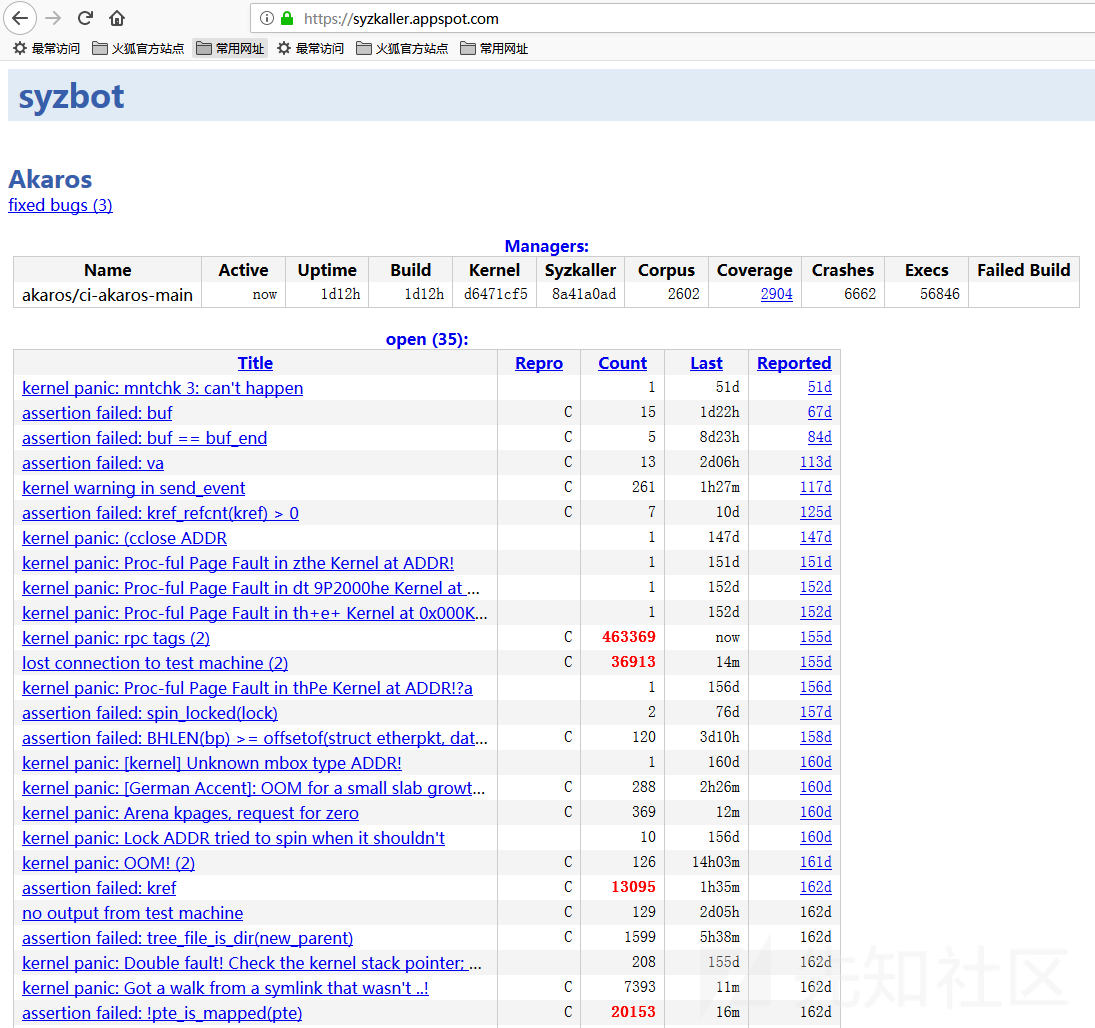1095x1028 pixels.
Task: Open bug 'lost connection to test machine (2)'
Action: (155, 663)
